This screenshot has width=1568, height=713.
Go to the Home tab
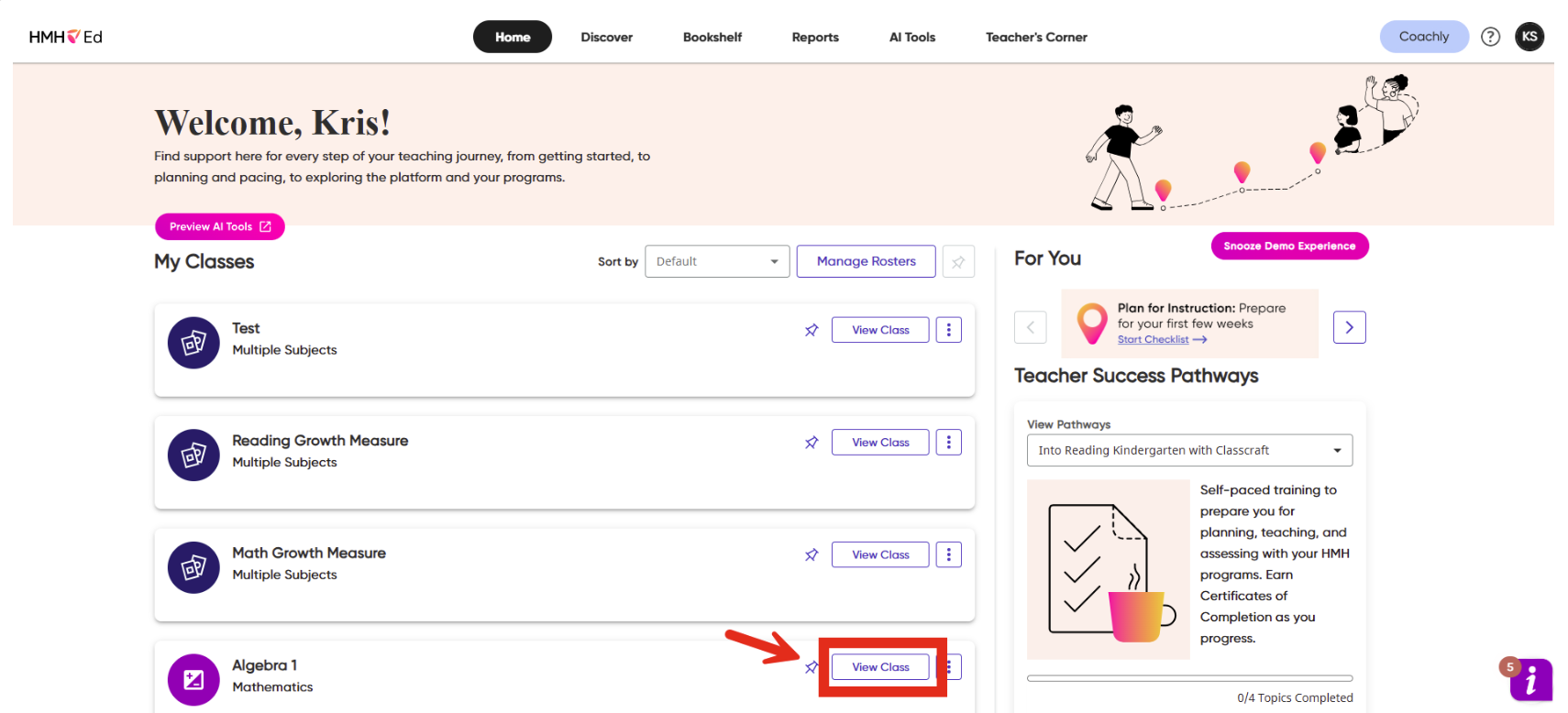pyautogui.click(x=513, y=37)
